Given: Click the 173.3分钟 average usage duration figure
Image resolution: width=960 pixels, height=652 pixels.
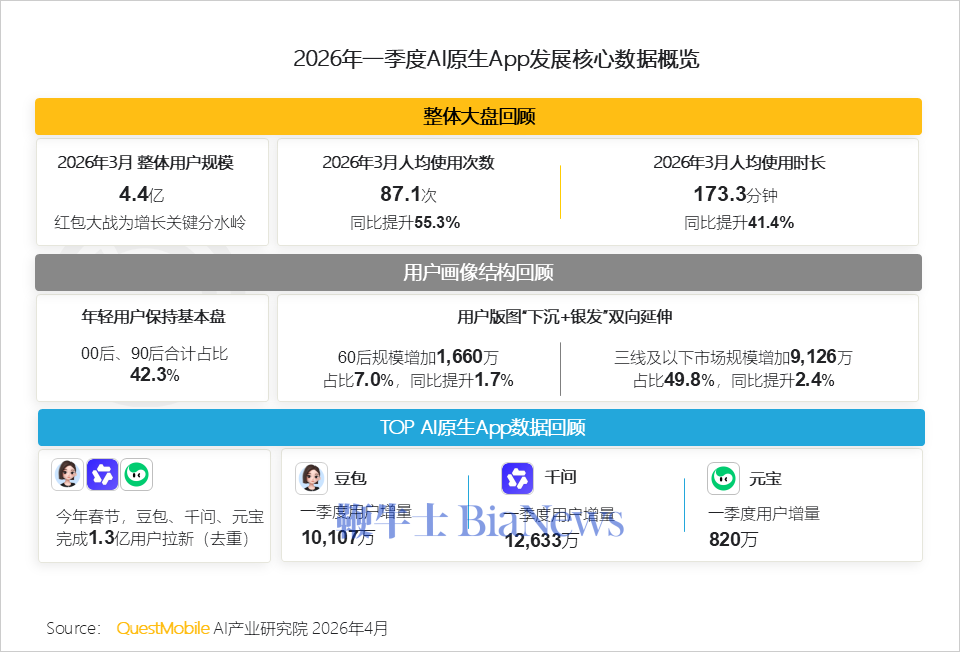Looking at the screenshot, I should click(738, 195).
